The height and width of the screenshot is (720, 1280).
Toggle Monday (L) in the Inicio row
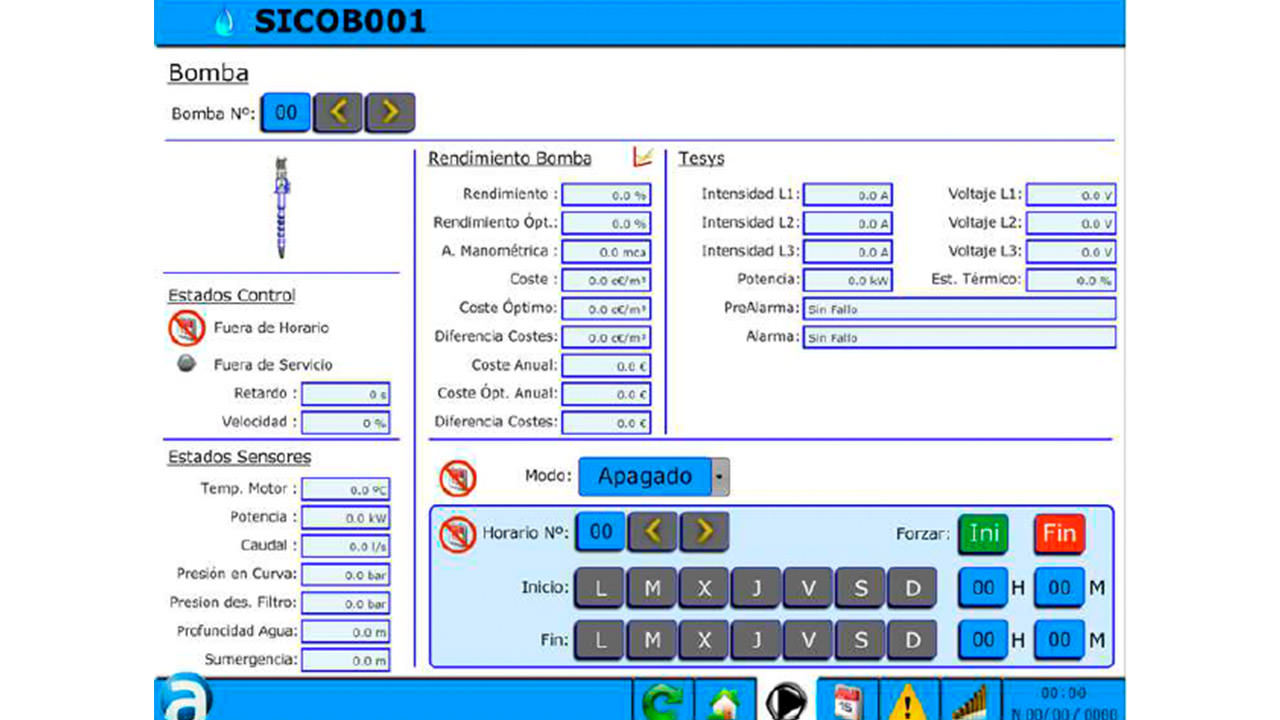(x=600, y=588)
